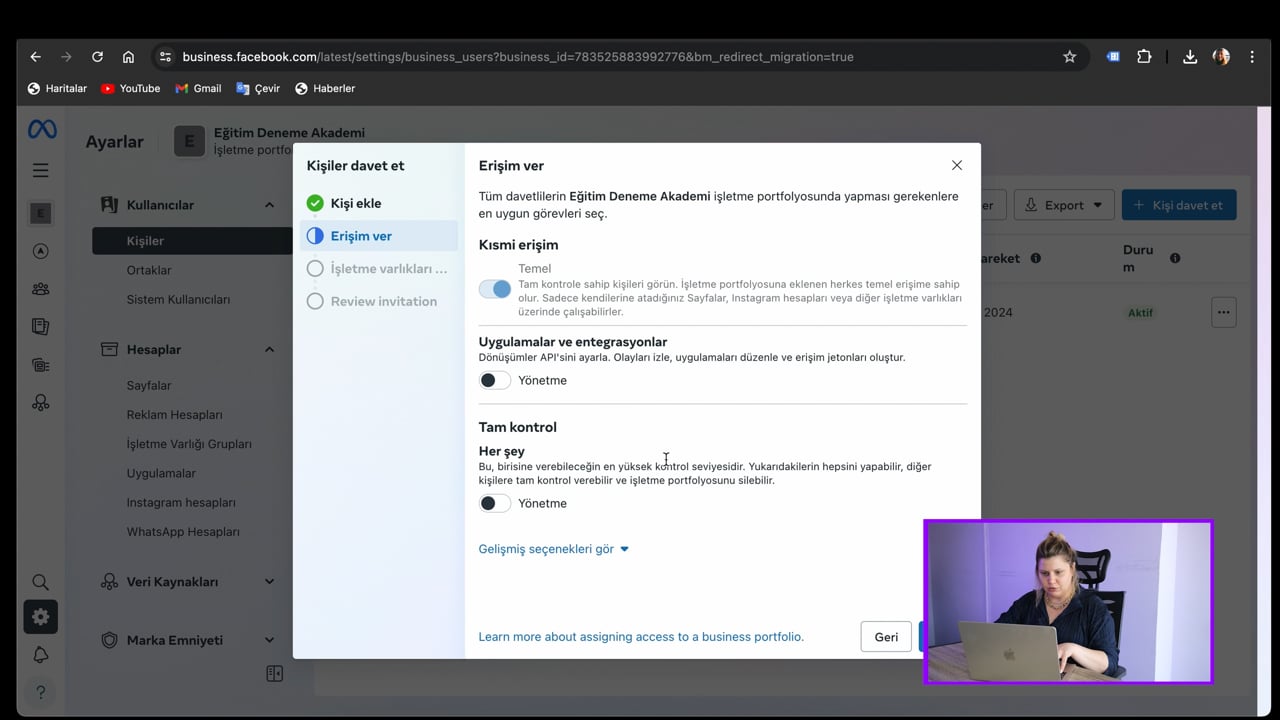Image resolution: width=1280 pixels, height=720 pixels.
Task: Expand Gelişmiş seçenekleri gör
Action: coord(554,549)
